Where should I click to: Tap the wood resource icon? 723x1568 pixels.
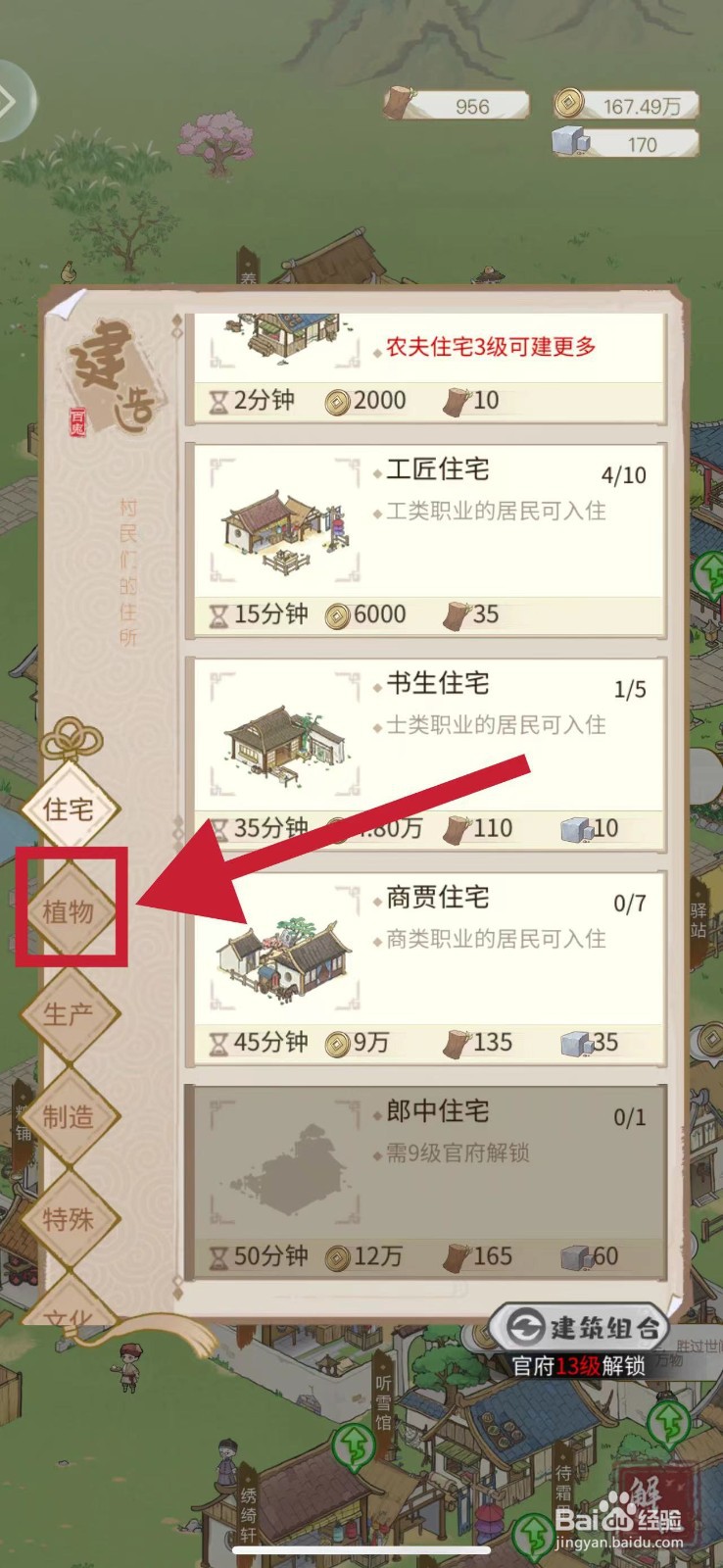coord(400,103)
